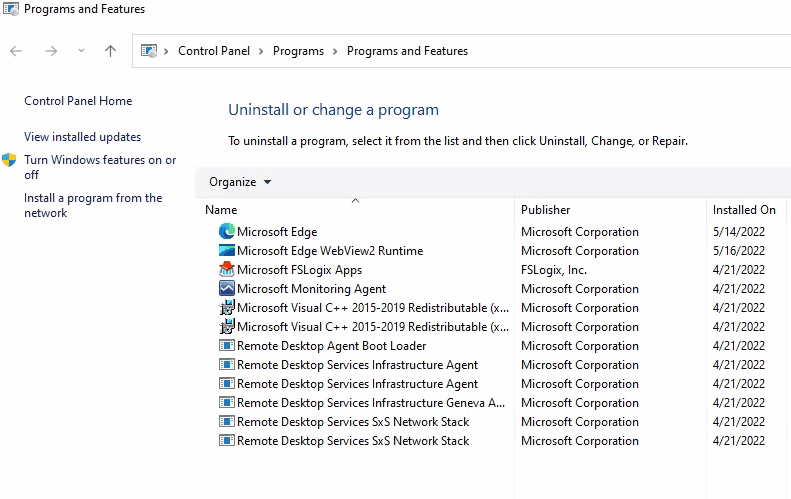Open the Organize dropdown menu
This screenshot has width=791, height=499.
point(240,182)
